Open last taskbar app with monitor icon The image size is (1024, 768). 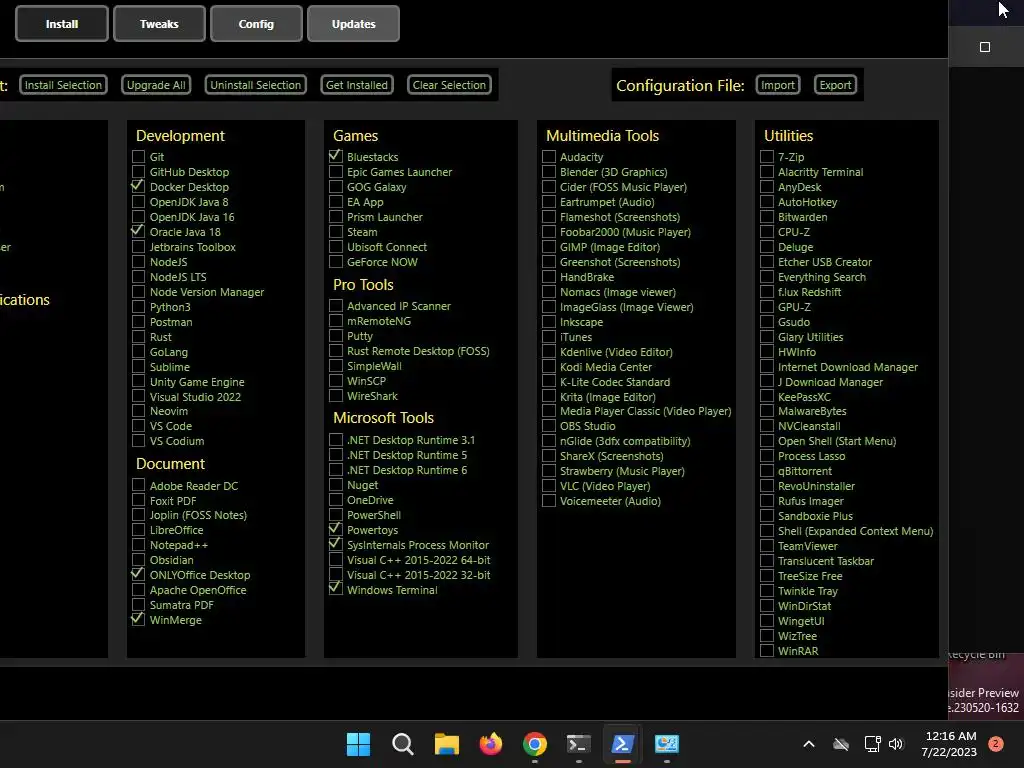click(667, 744)
